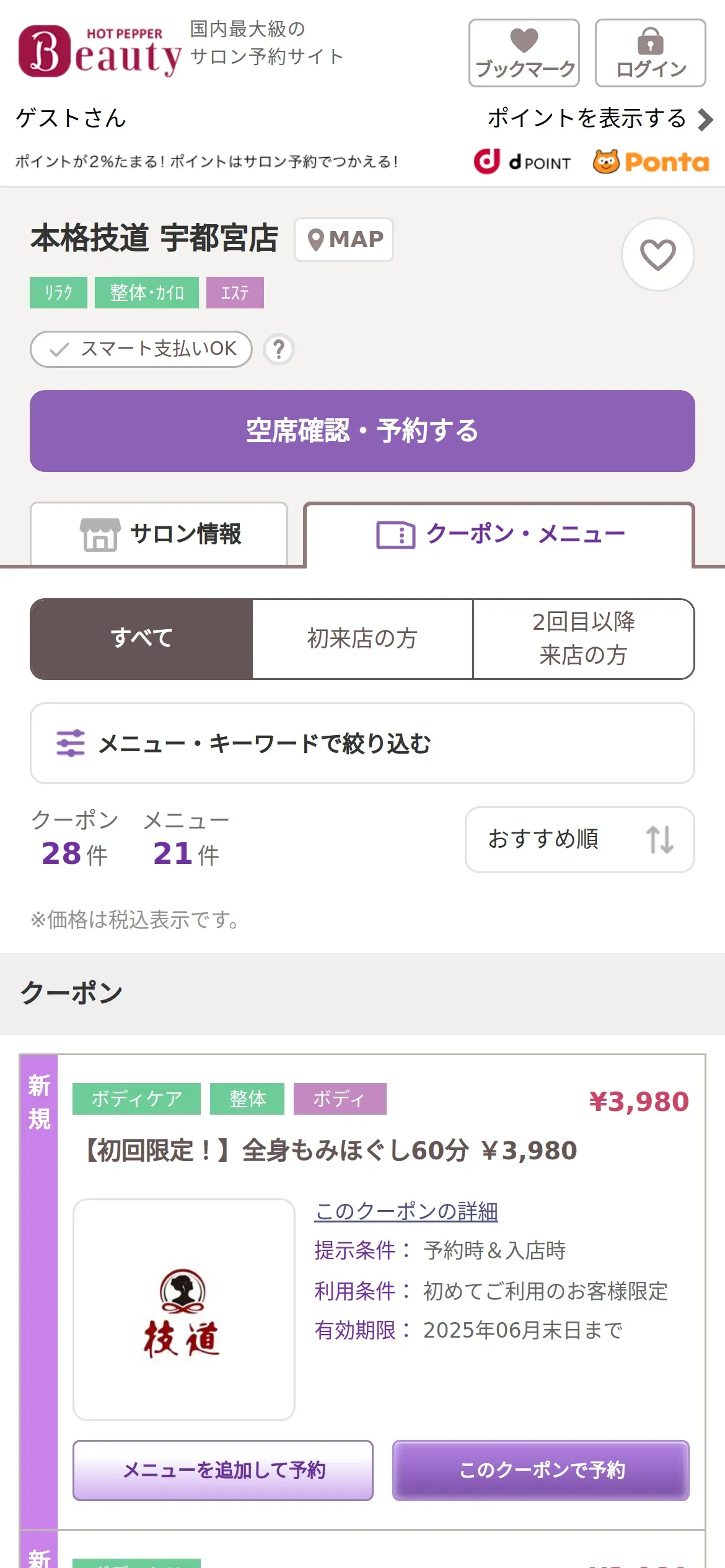
Task: Select the すべて filter option
Action: (x=141, y=639)
